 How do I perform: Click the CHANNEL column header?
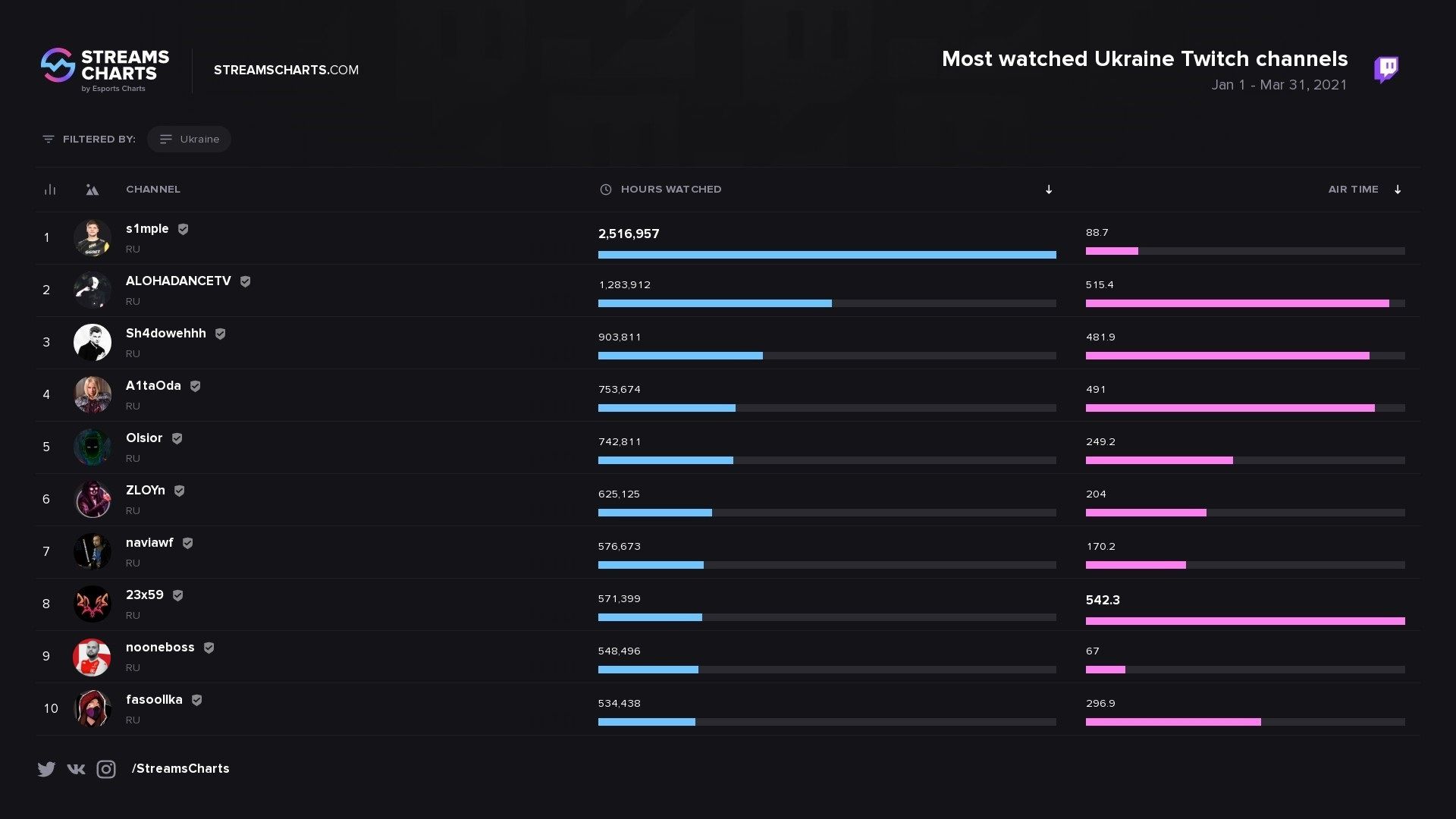point(153,190)
